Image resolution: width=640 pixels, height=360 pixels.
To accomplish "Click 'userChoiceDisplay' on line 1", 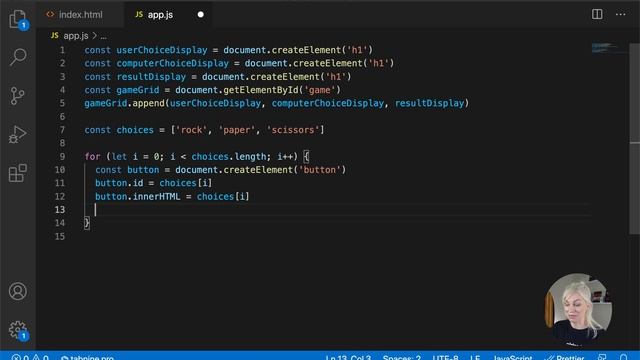I will click(x=162, y=50).
